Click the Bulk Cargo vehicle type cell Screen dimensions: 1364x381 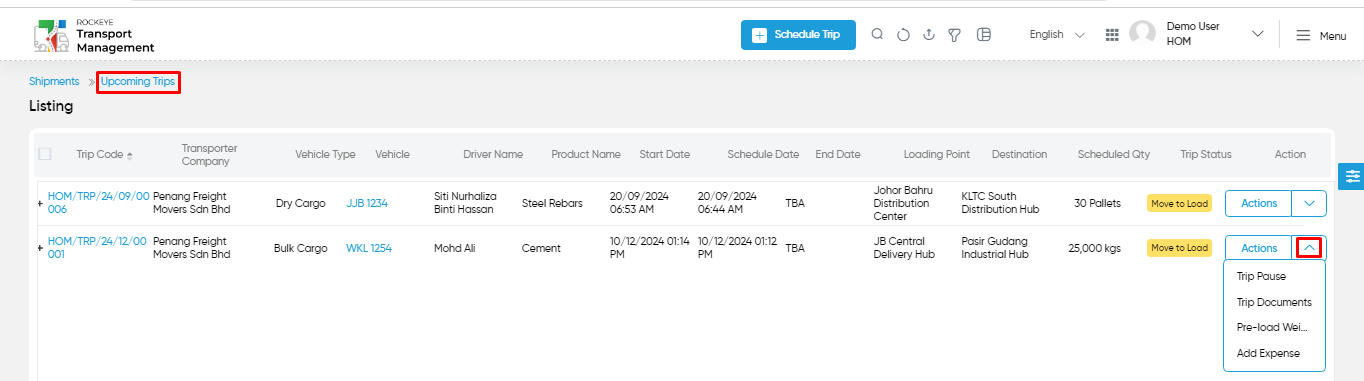(300, 248)
